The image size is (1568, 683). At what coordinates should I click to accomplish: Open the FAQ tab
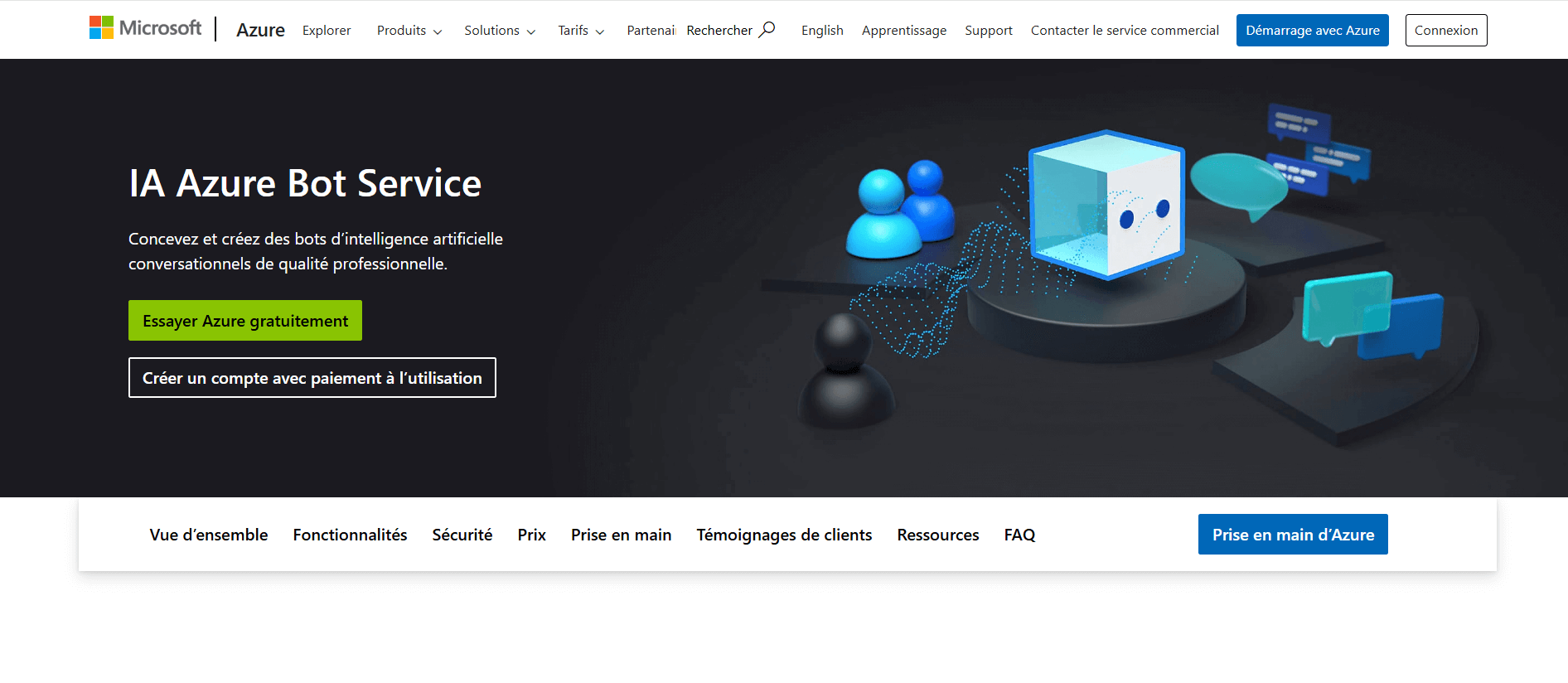pyautogui.click(x=1019, y=535)
